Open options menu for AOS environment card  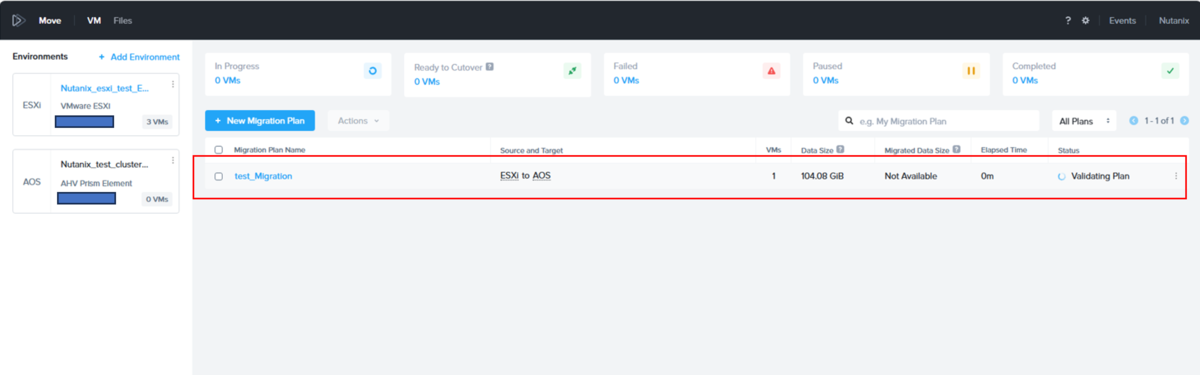coord(173,160)
